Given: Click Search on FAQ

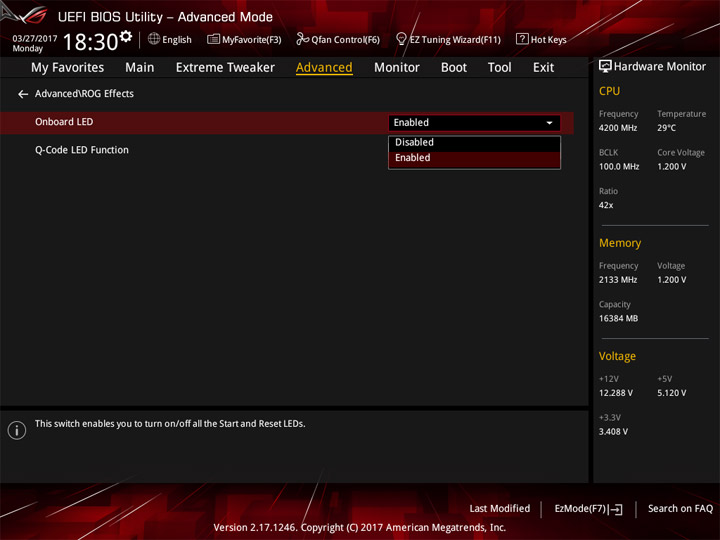Looking at the screenshot, I should (x=680, y=508).
